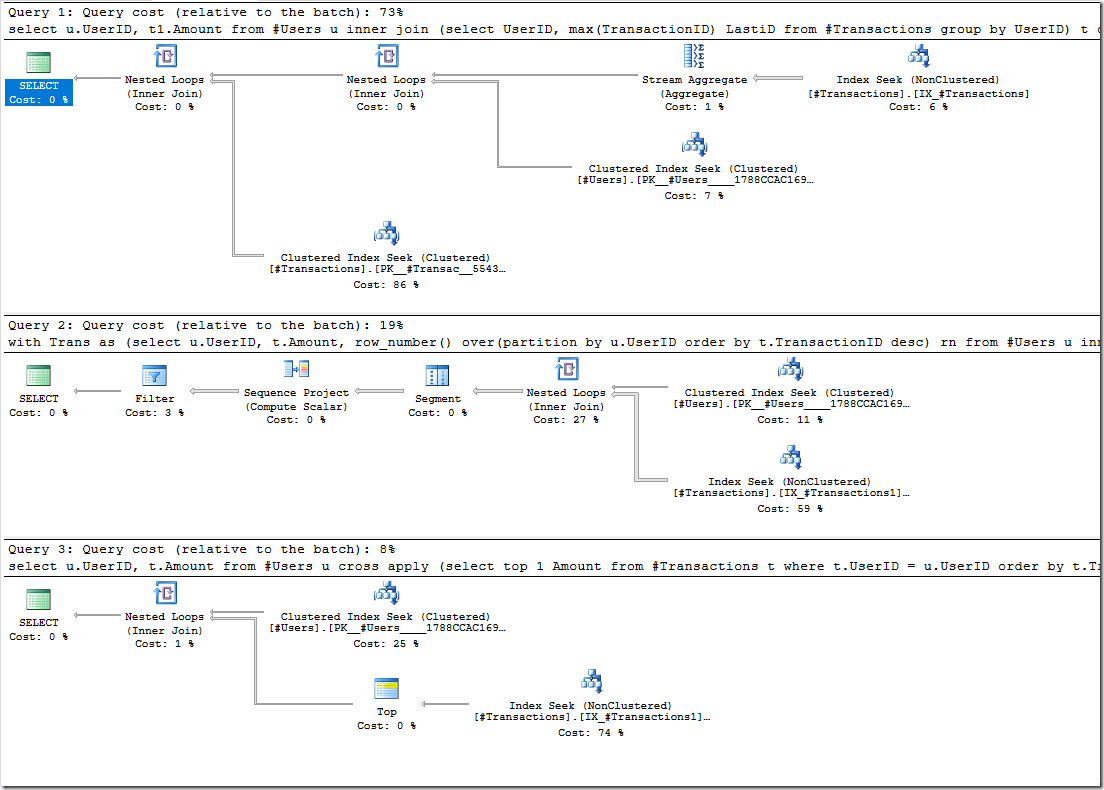Select the Nested Loops operator costing 1%
The width and height of the screenshot is (1104, 790).
(164, 594)
